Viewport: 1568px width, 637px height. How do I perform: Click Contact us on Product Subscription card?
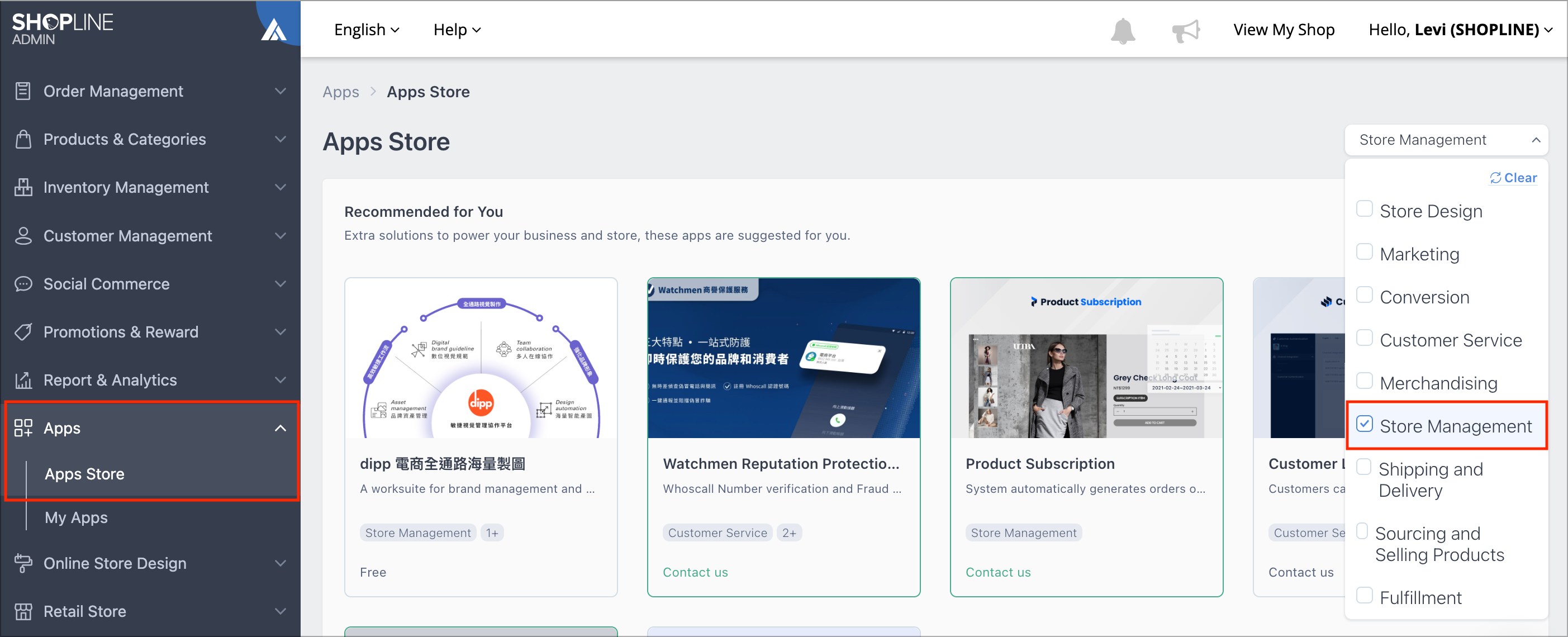(998, 572)
